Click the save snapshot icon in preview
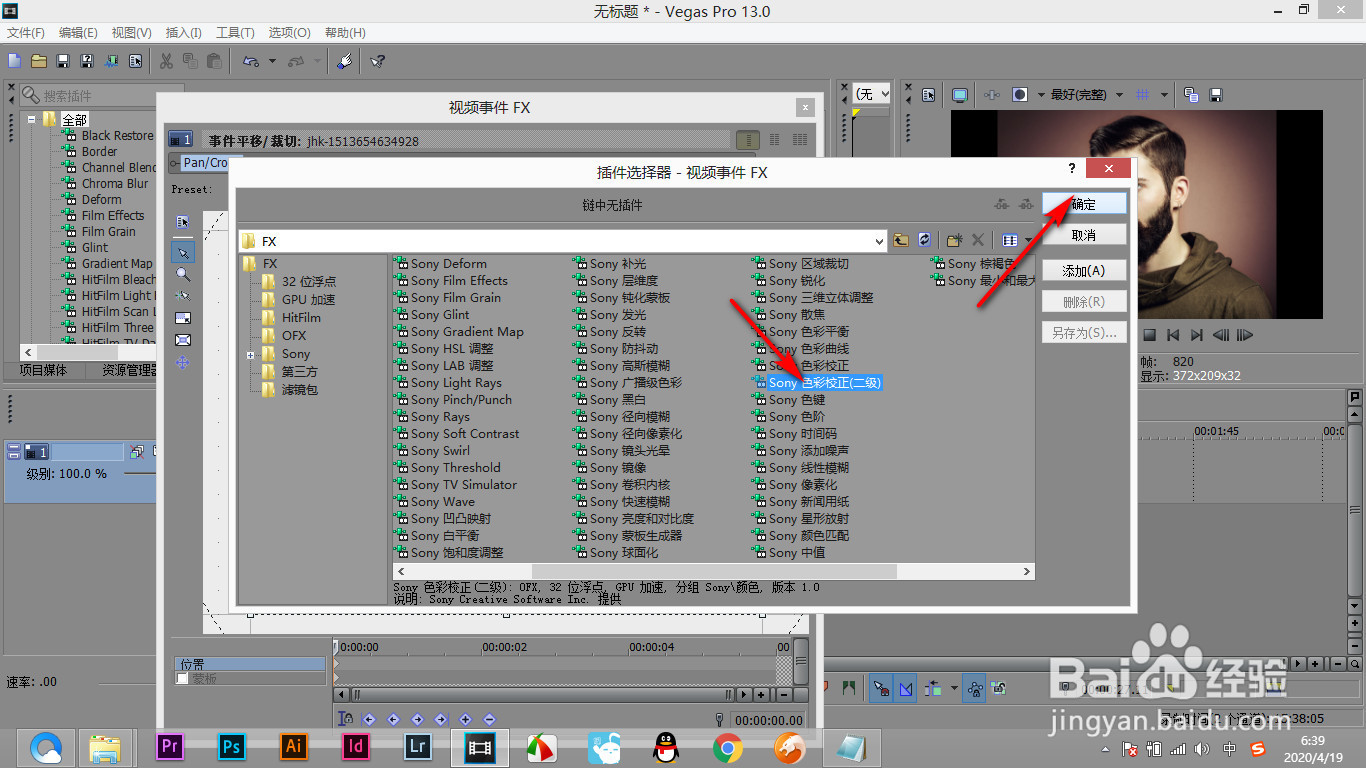1366x768 pixels. click(x=1217, y=95)
